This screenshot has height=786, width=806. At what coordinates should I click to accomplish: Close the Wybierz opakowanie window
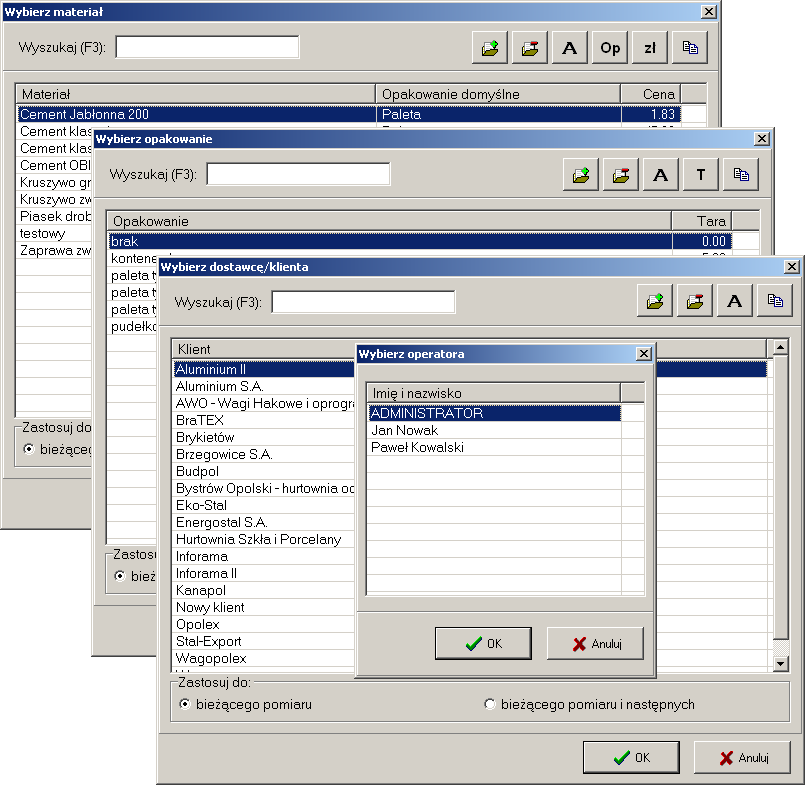pyautogui.click(x=762, y=139)
